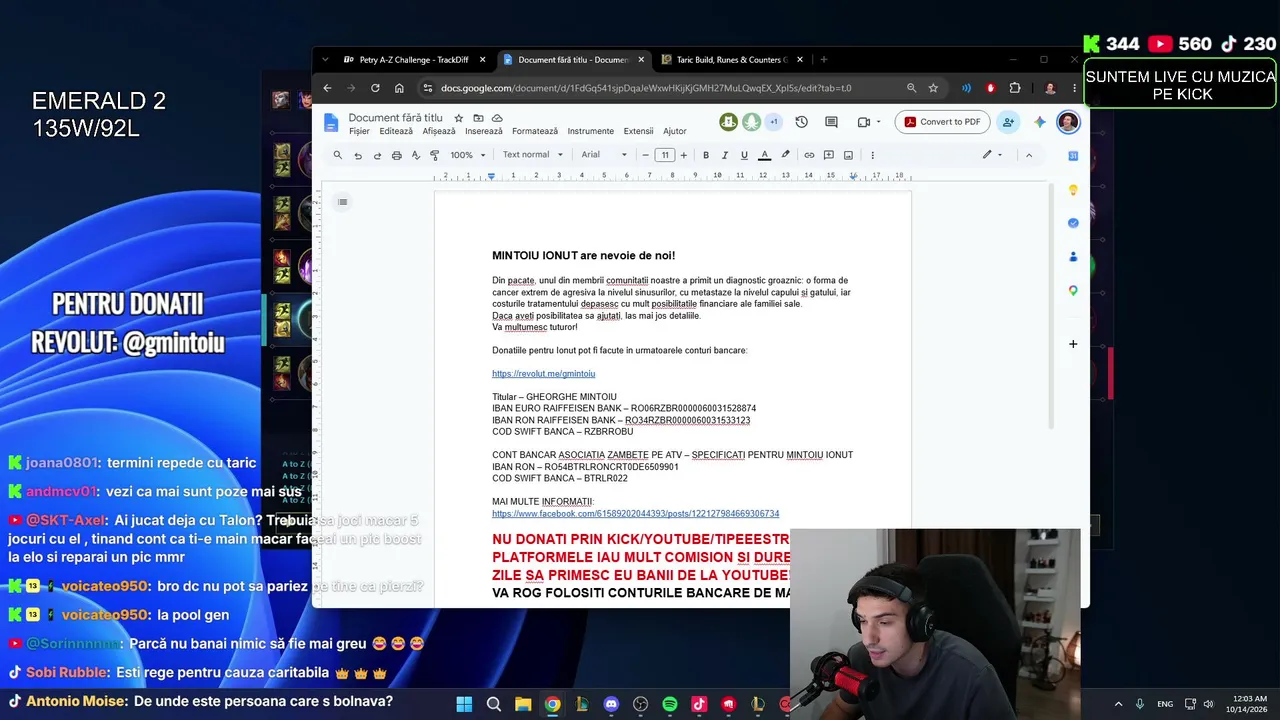Click the share people-plus button

(1008, 122)
